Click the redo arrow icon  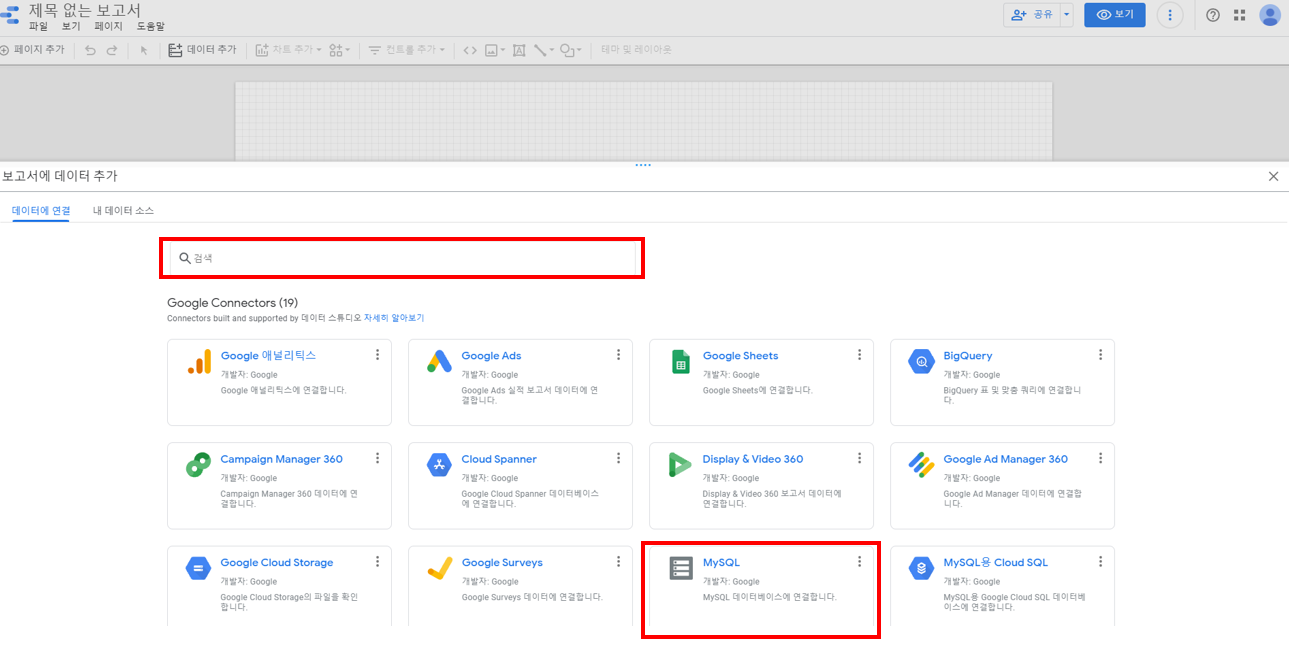[112, 50]
